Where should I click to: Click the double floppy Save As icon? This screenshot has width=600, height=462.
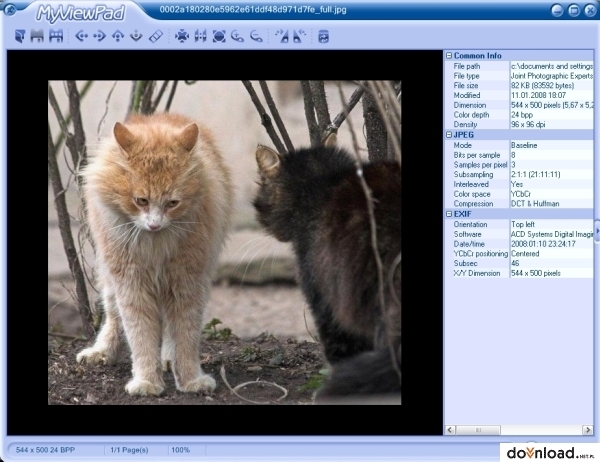click(x=56, y=36)
